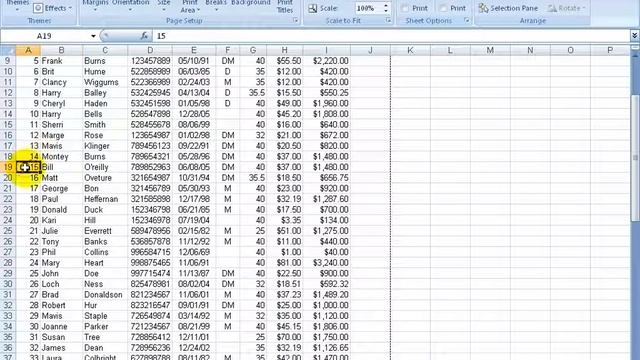Open the Rotate options in Arrange
The image size is (640, 360).
click(567, 8)
